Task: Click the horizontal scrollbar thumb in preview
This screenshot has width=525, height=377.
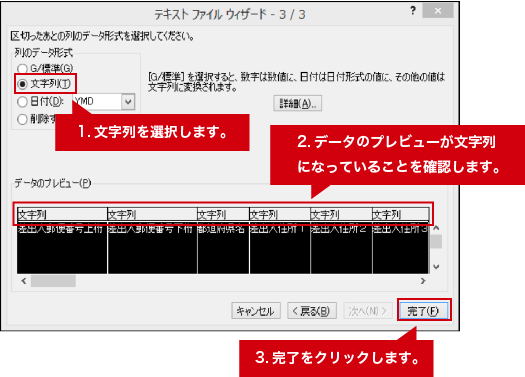Action: [x=53, y=281]
